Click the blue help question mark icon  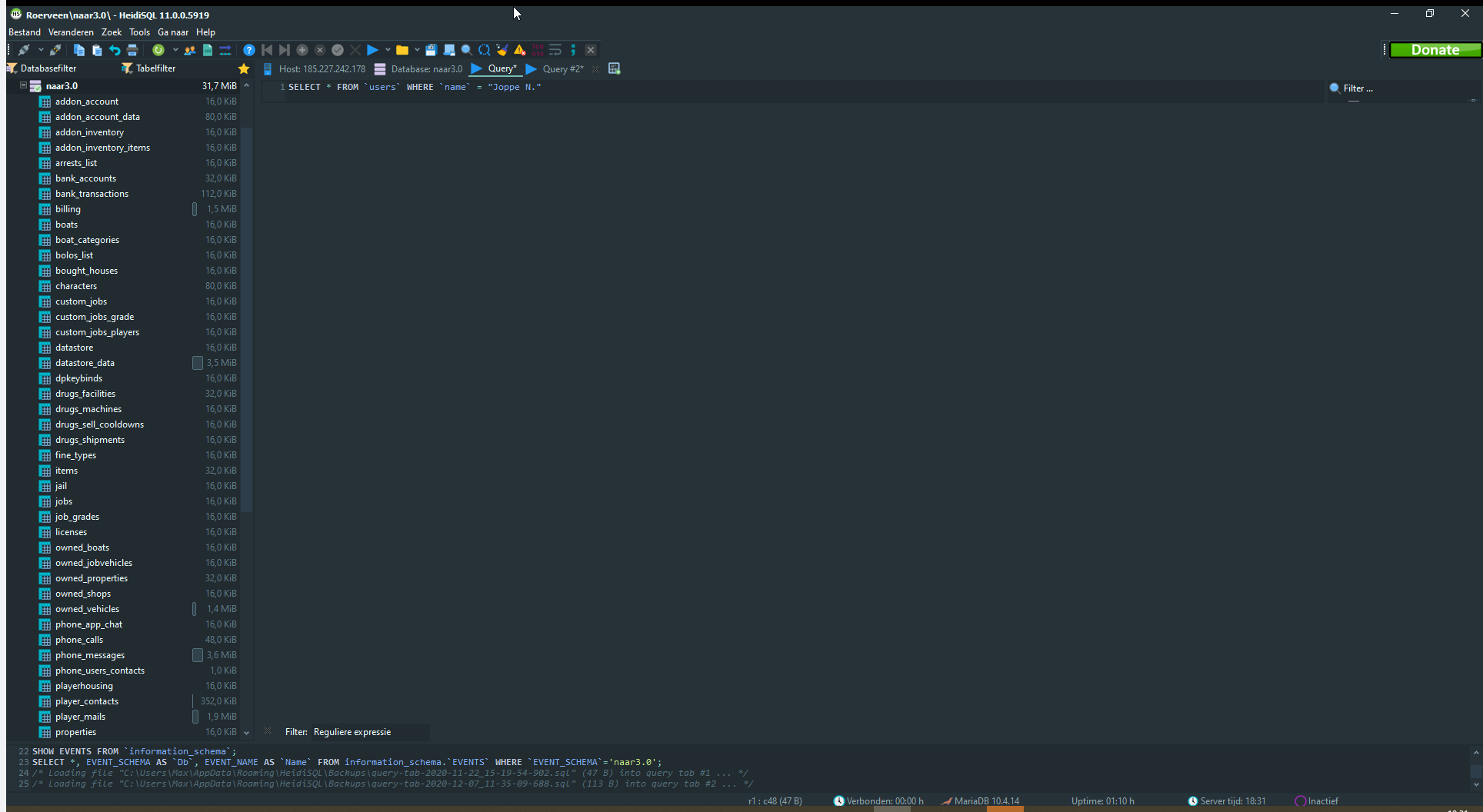click(248, 50)
